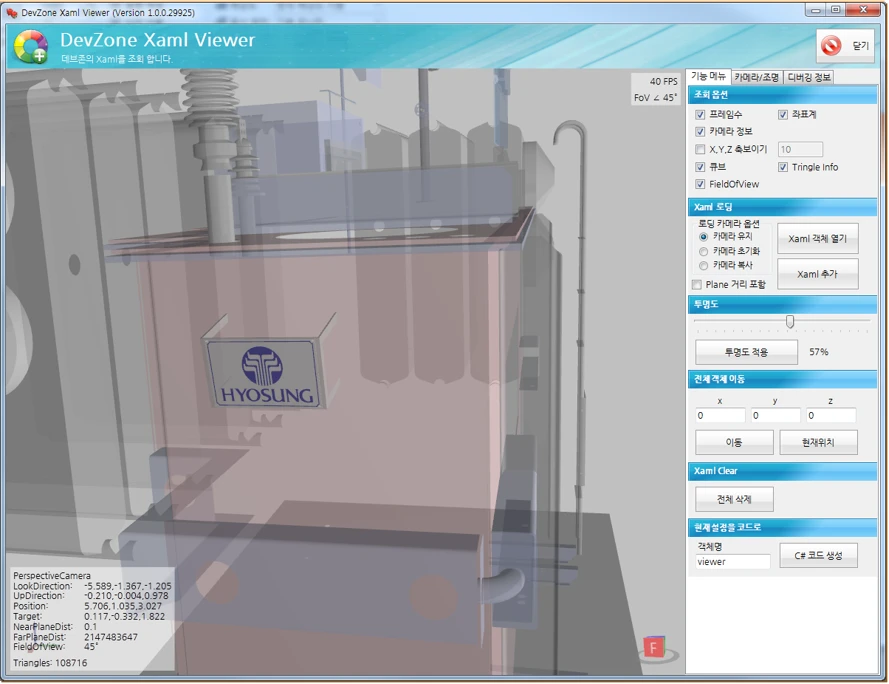The height and width of the screenshot is (684, 889).
Task: Click the 57% transparency value
Action: (818, 352)
